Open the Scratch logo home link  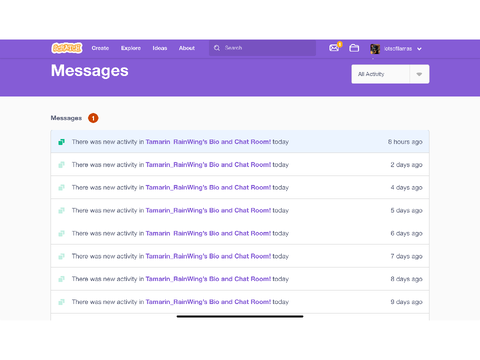[x=67, y=48]
